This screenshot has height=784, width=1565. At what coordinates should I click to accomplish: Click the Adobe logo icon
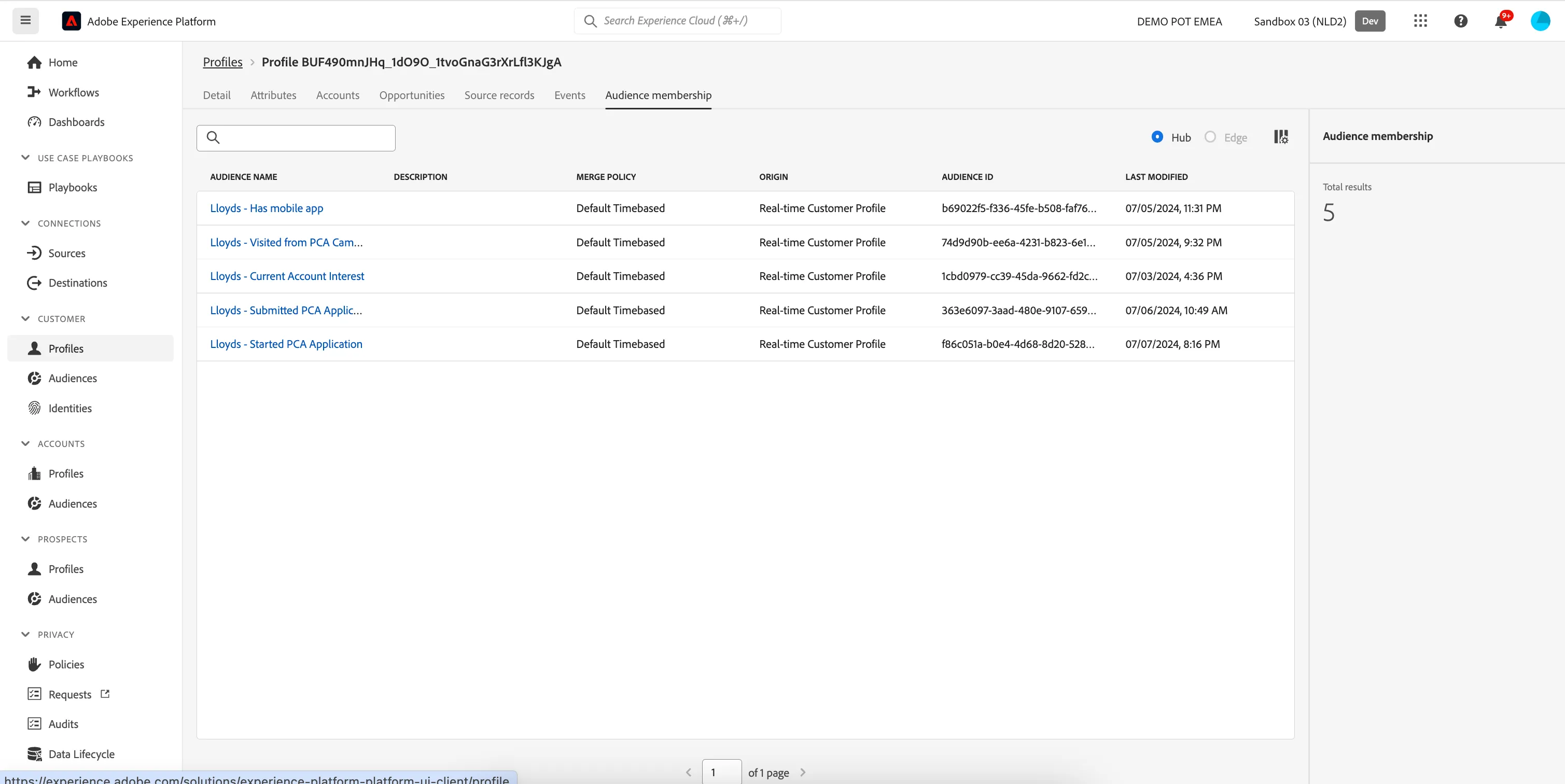pos(71,21)
